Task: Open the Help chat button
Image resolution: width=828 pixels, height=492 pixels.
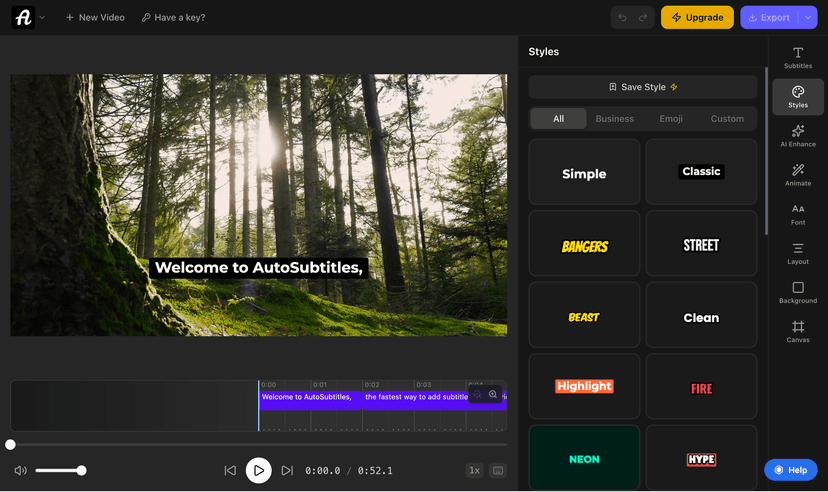Action: 791,470
